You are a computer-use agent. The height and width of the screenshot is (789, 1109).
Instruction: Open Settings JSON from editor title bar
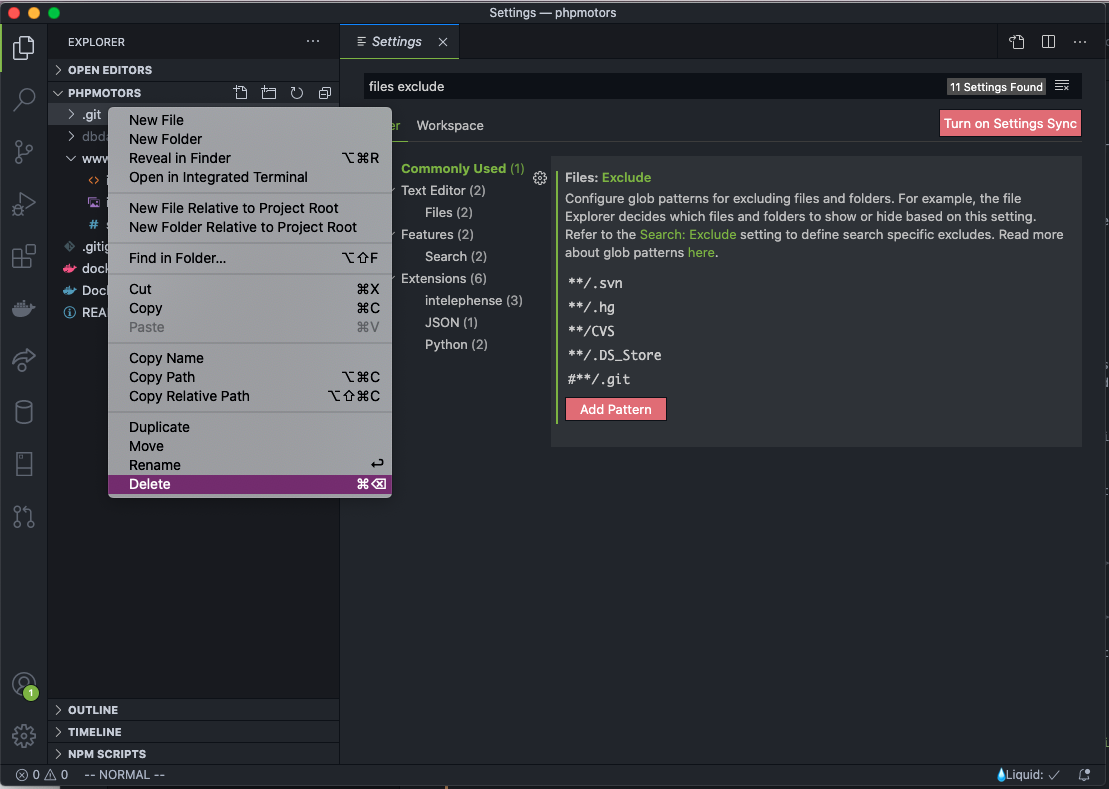pyautogui.click(x=1016, y=42)
